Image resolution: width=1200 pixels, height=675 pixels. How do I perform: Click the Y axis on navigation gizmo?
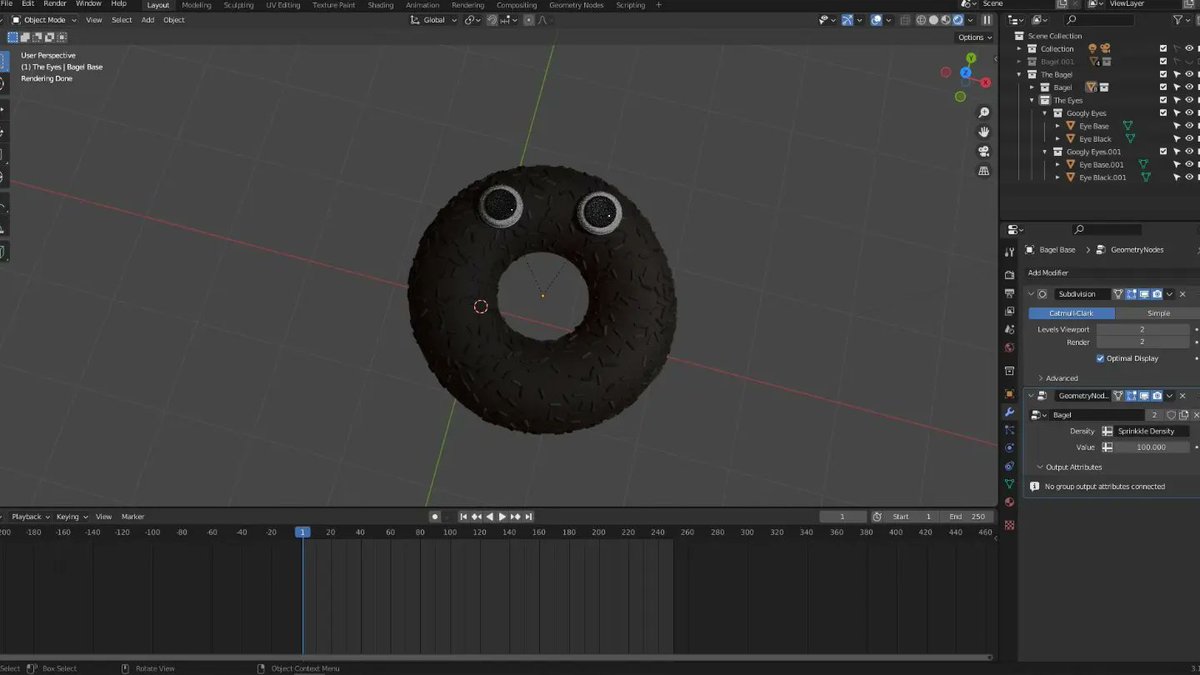click(969, 59)
